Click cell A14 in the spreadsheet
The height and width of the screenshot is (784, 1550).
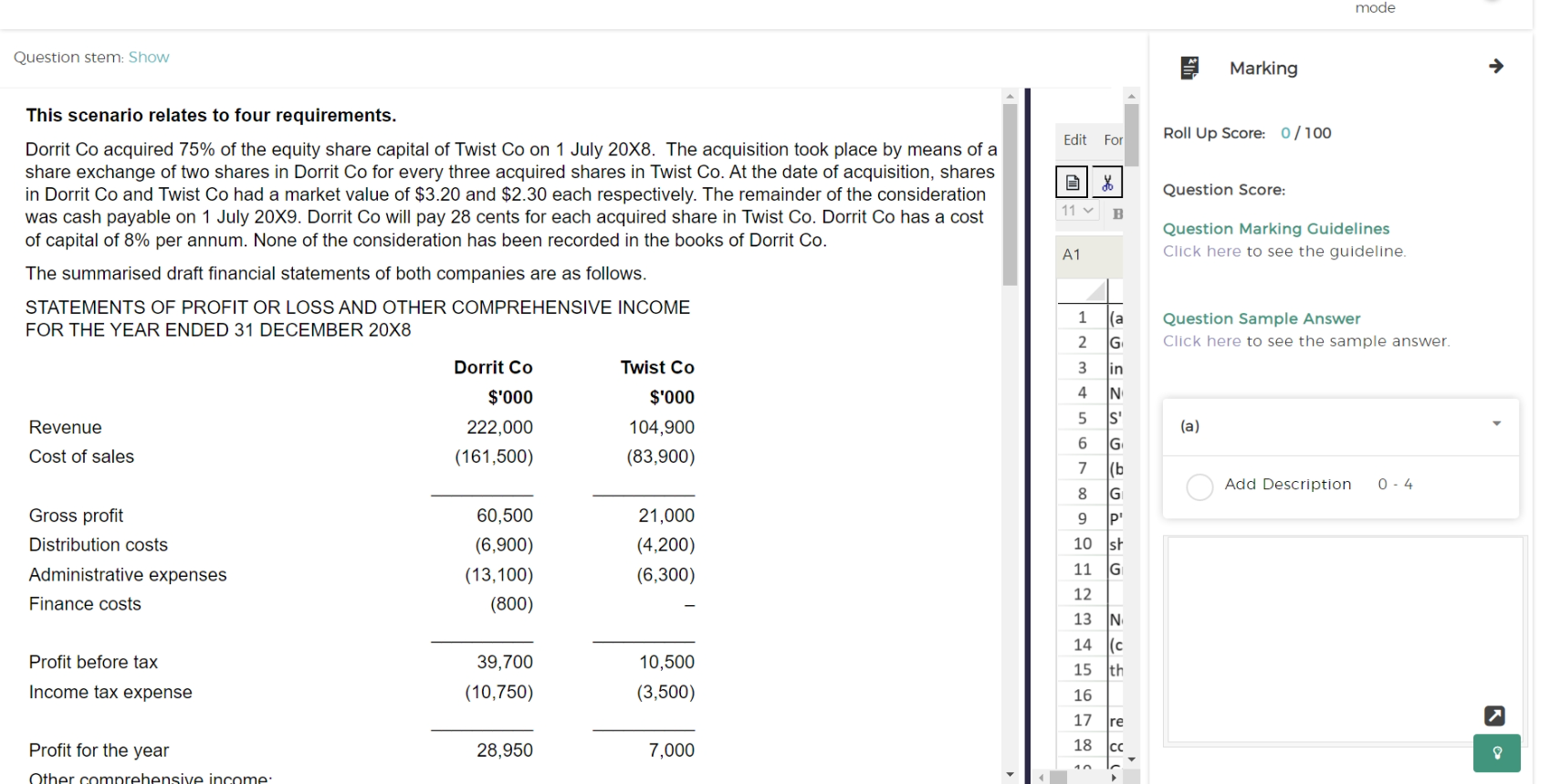(x=1115, y=645)
